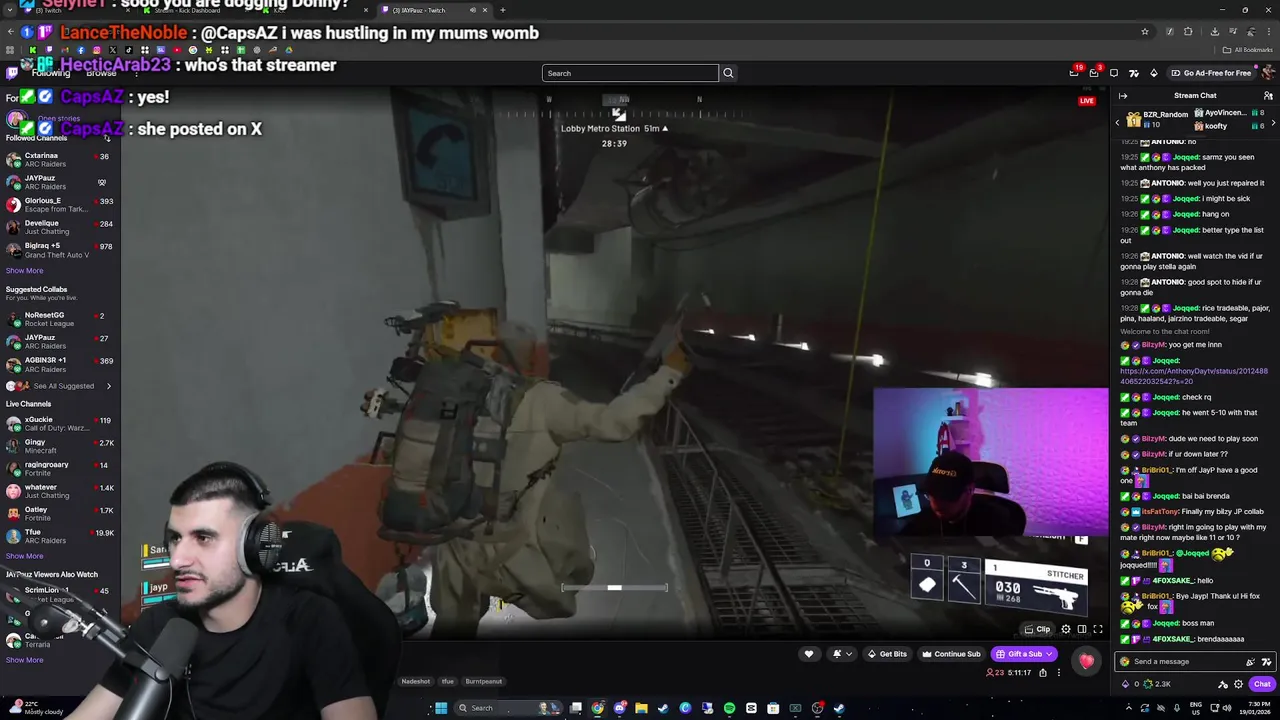Click the purple Chat send button

coord(1262,685)
